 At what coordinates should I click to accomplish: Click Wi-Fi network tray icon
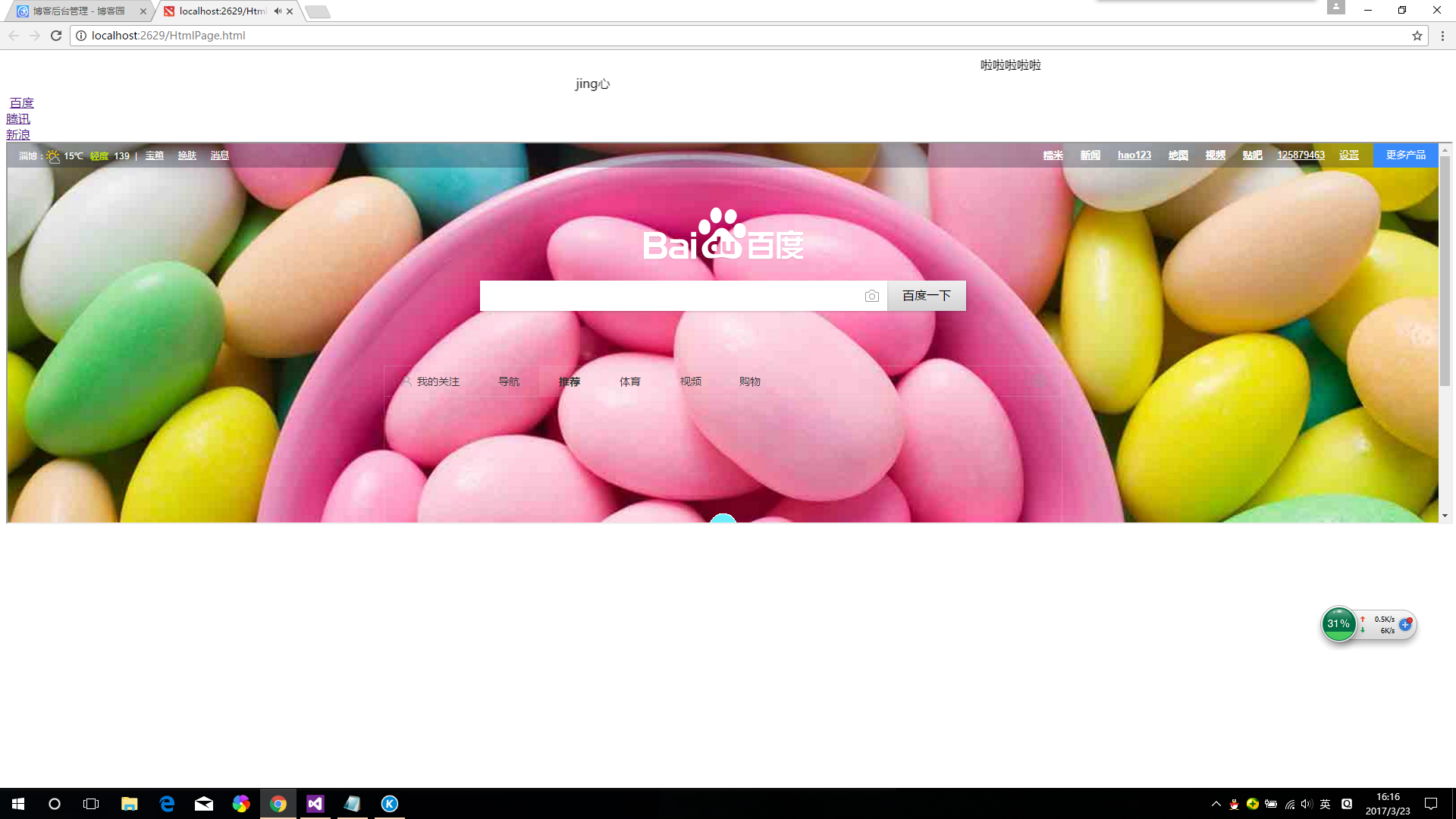tap(1289, 805)
